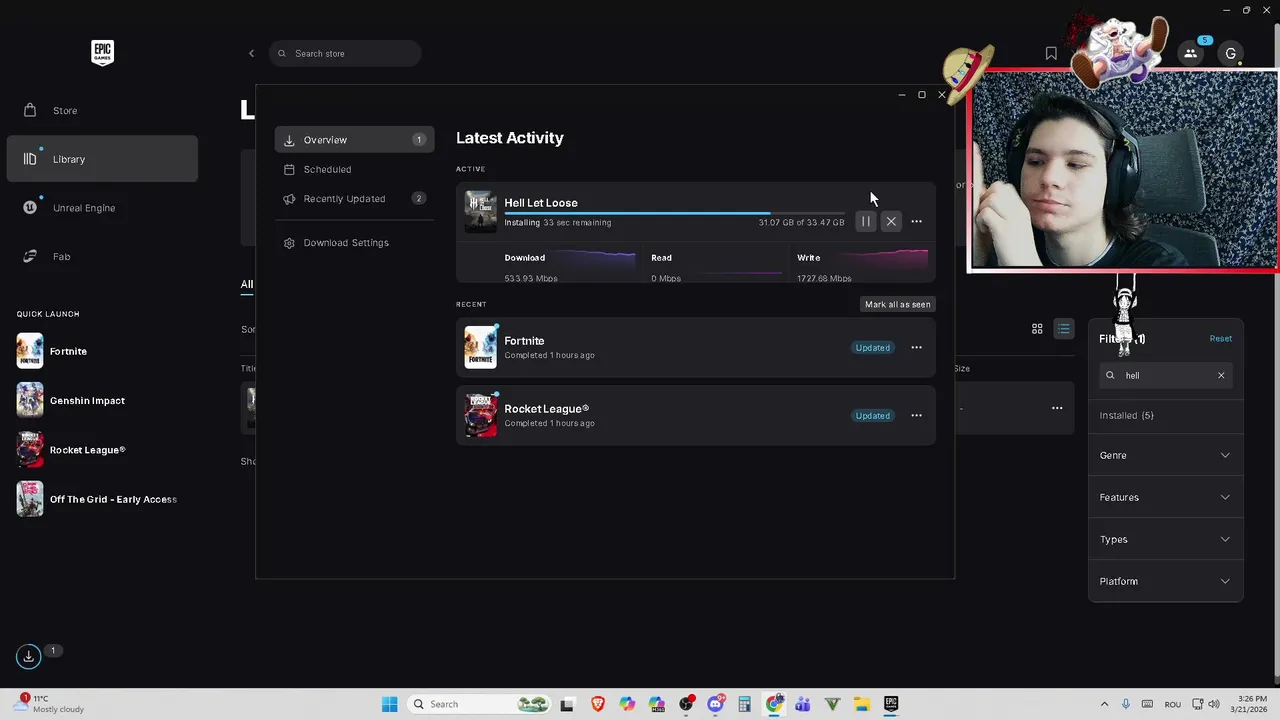
Task: Click Rocket League thumbnail in recent activity
Action: point(480,415)
